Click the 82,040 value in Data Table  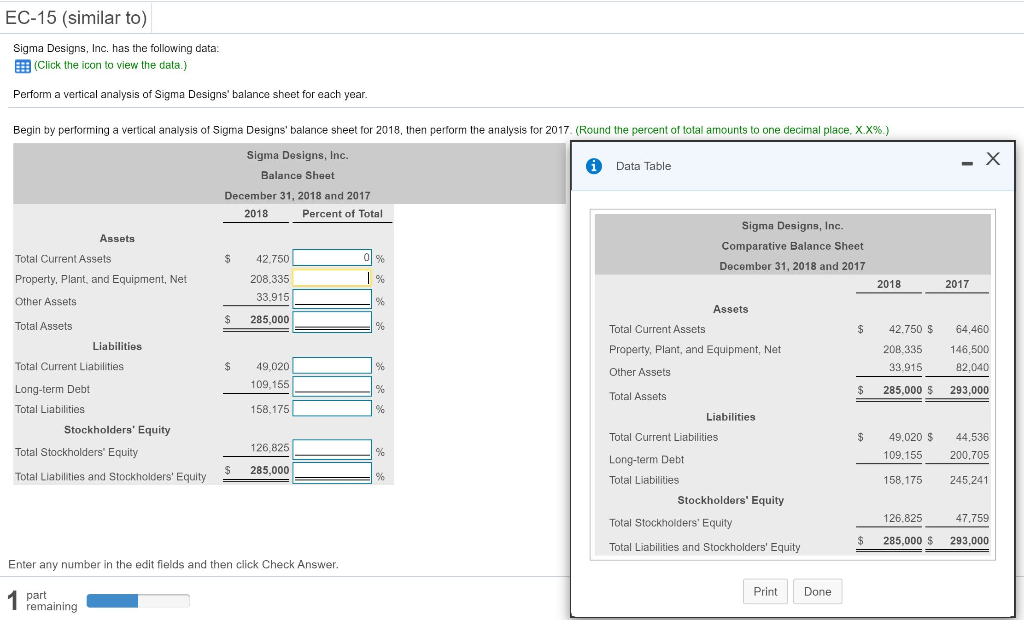click(x=972, y=367)
